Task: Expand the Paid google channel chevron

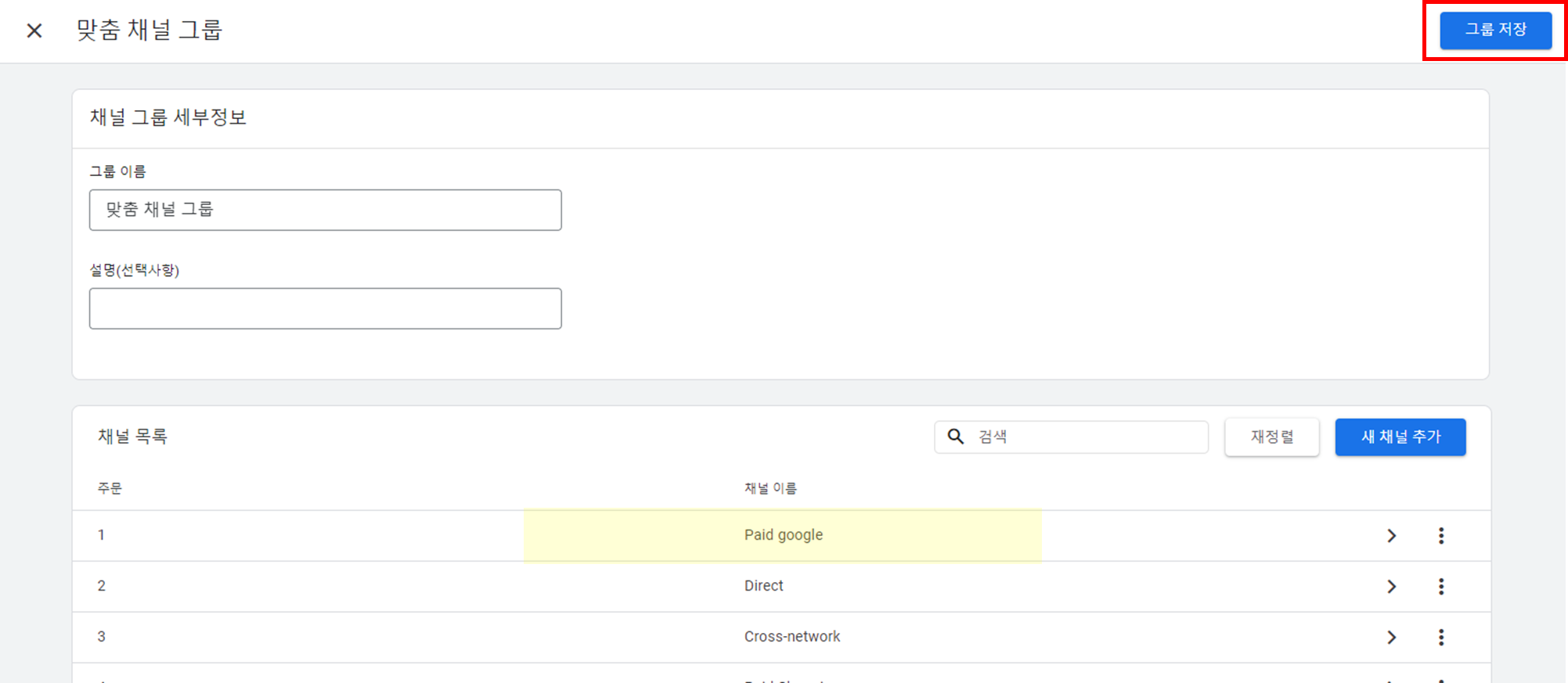Action: (1391, 536)
